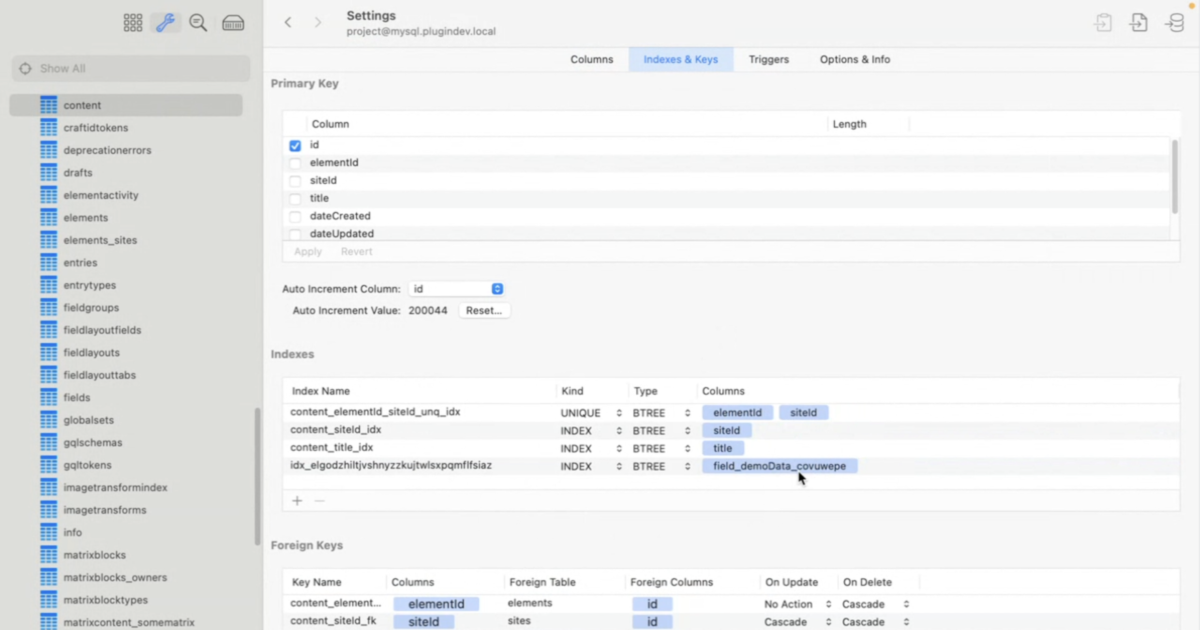Viewport: 1200px width, 630px height.
Task: Check siteId under Primary Key
Action: [295, 180]
